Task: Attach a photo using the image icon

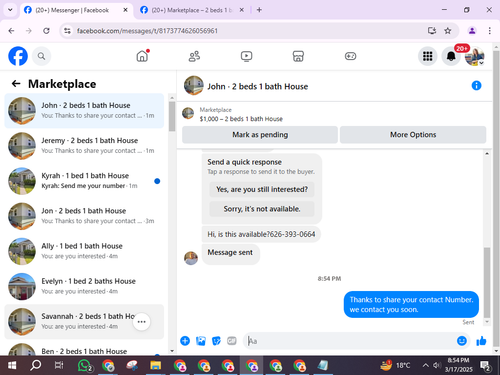Action: coord(201,341)
